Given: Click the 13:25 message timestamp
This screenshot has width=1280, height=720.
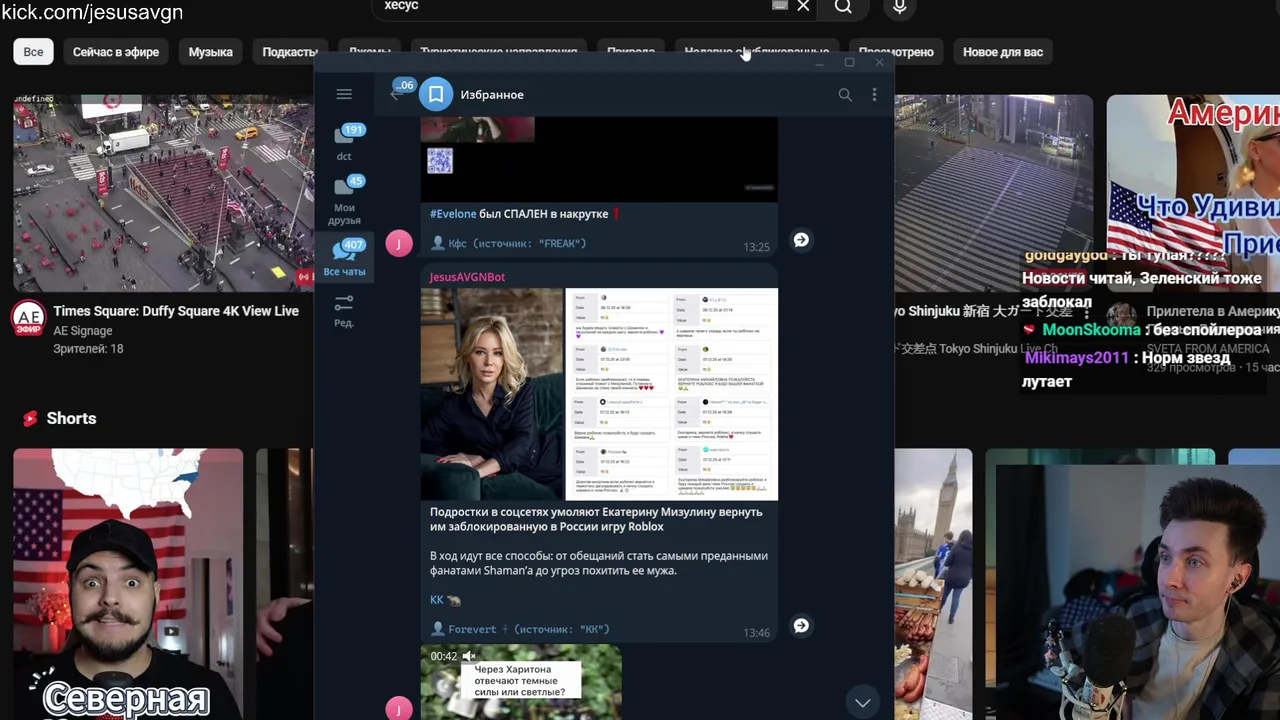Looking at the screenshot, I should pyautogui.click(x=756, y=247).
